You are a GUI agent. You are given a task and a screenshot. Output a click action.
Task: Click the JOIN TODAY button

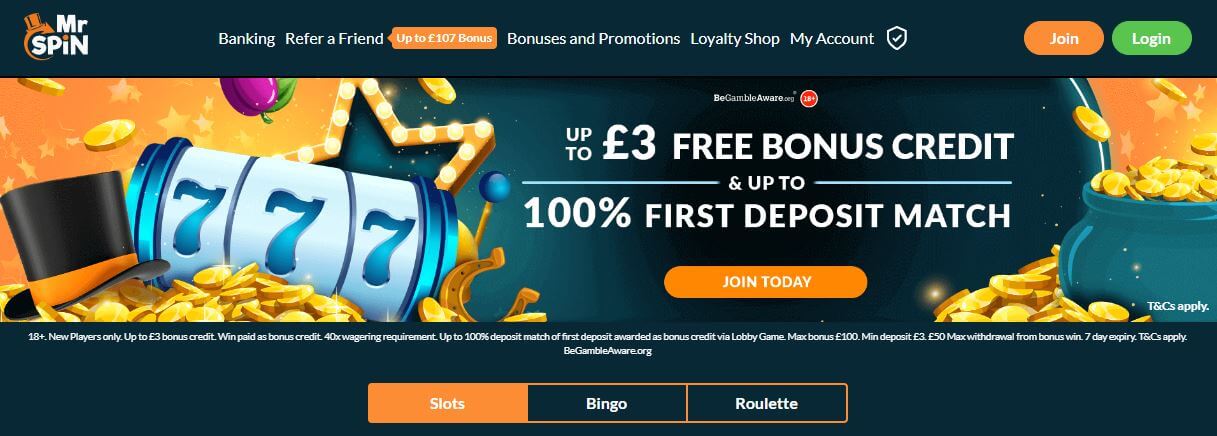point(766,282)
